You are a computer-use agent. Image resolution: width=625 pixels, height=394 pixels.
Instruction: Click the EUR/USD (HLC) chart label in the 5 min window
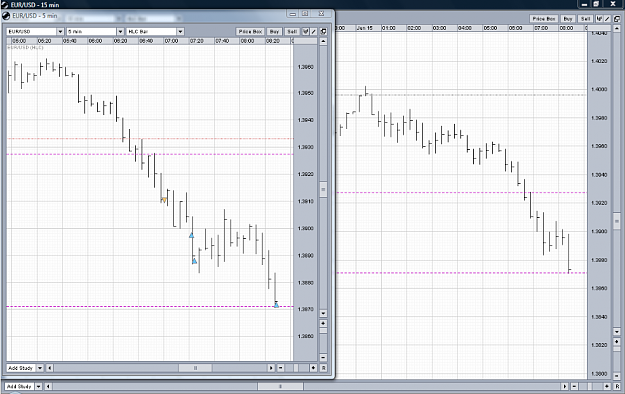point(26,47)
